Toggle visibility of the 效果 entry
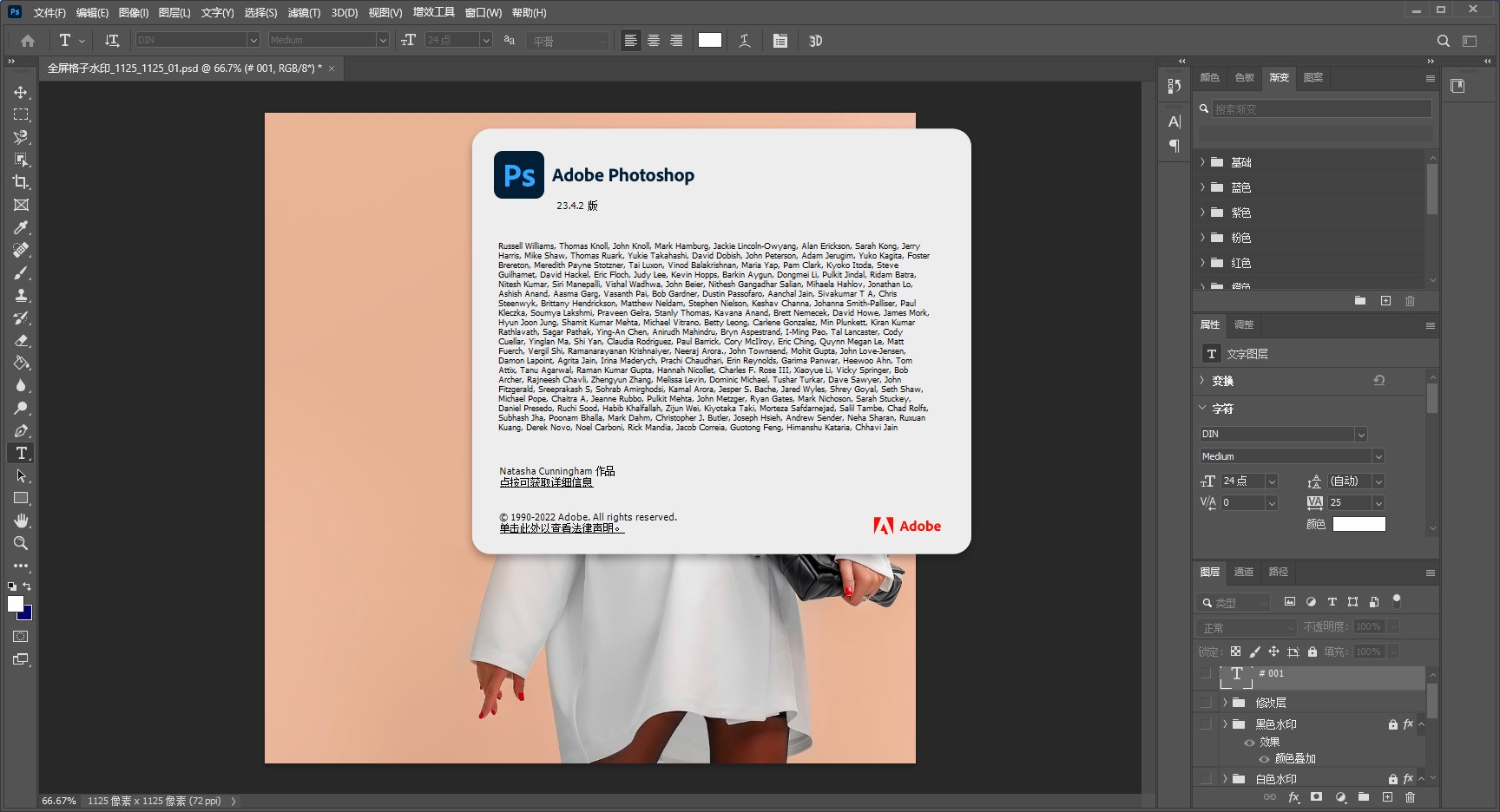Screen dimensions: 1500x812 1250,742
